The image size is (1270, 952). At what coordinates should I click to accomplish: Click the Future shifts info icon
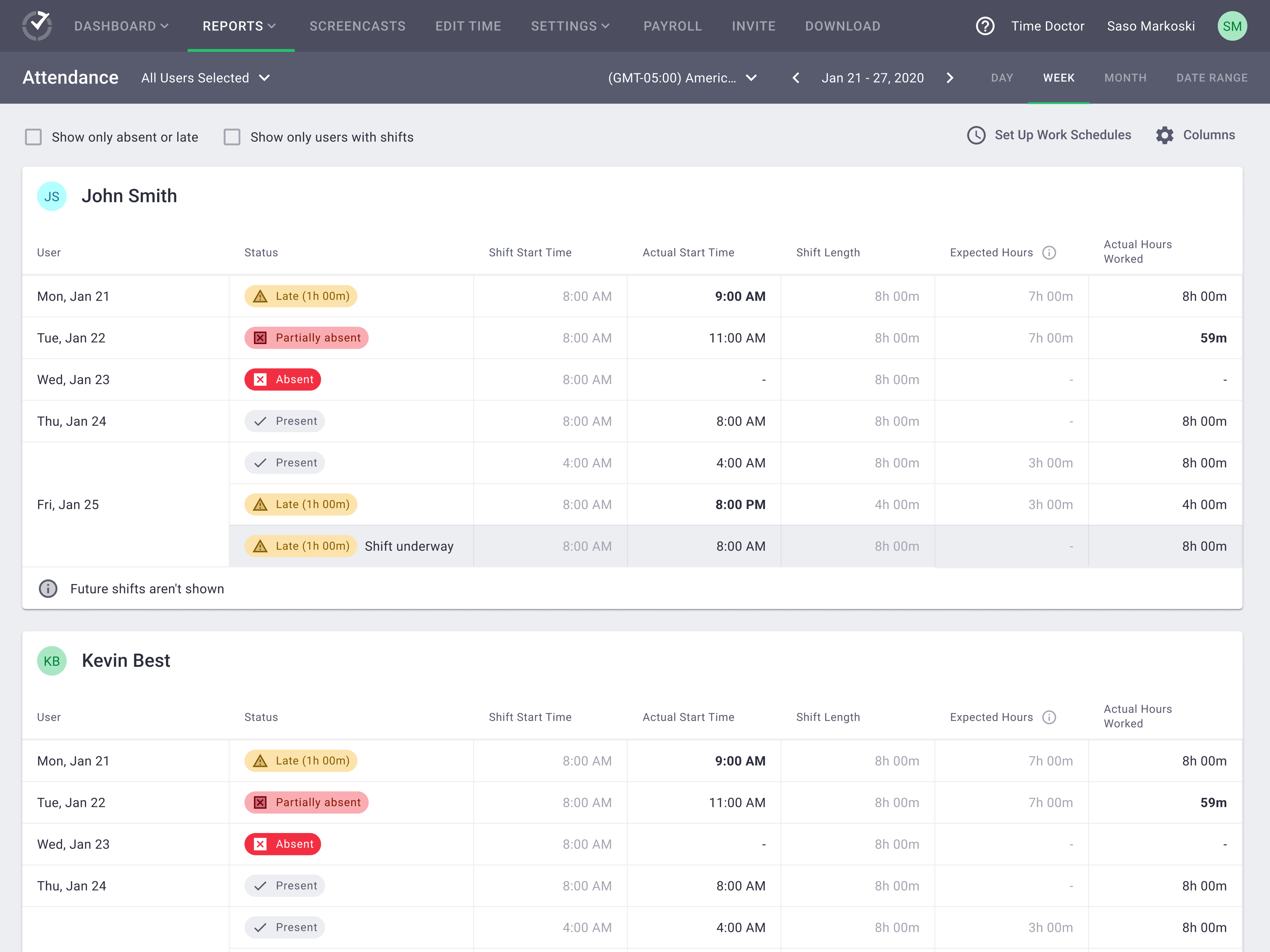click(48, 589)
